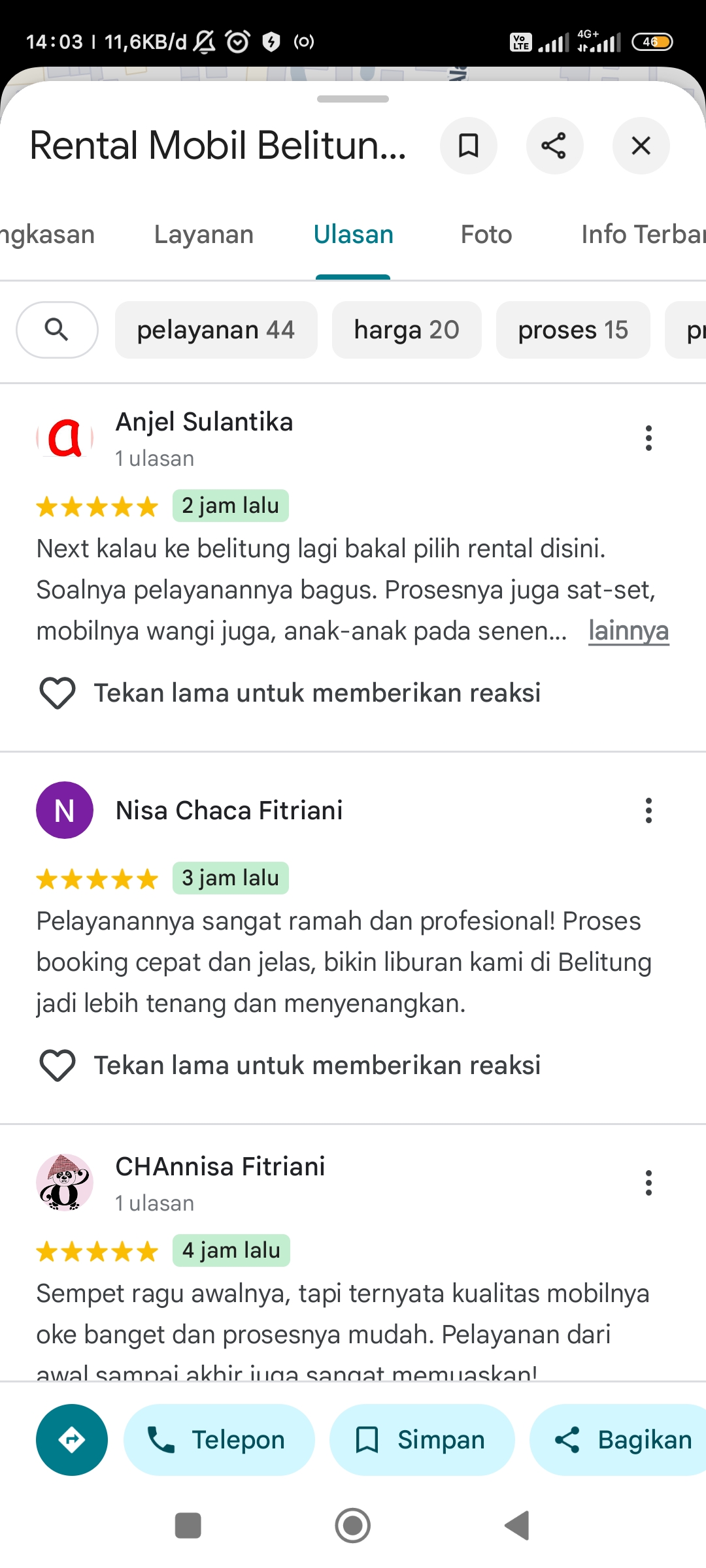Open the review search magnifier
The height and width of the screenshot is (1568, 706).
pyautogui.click(x=57, y=330)
